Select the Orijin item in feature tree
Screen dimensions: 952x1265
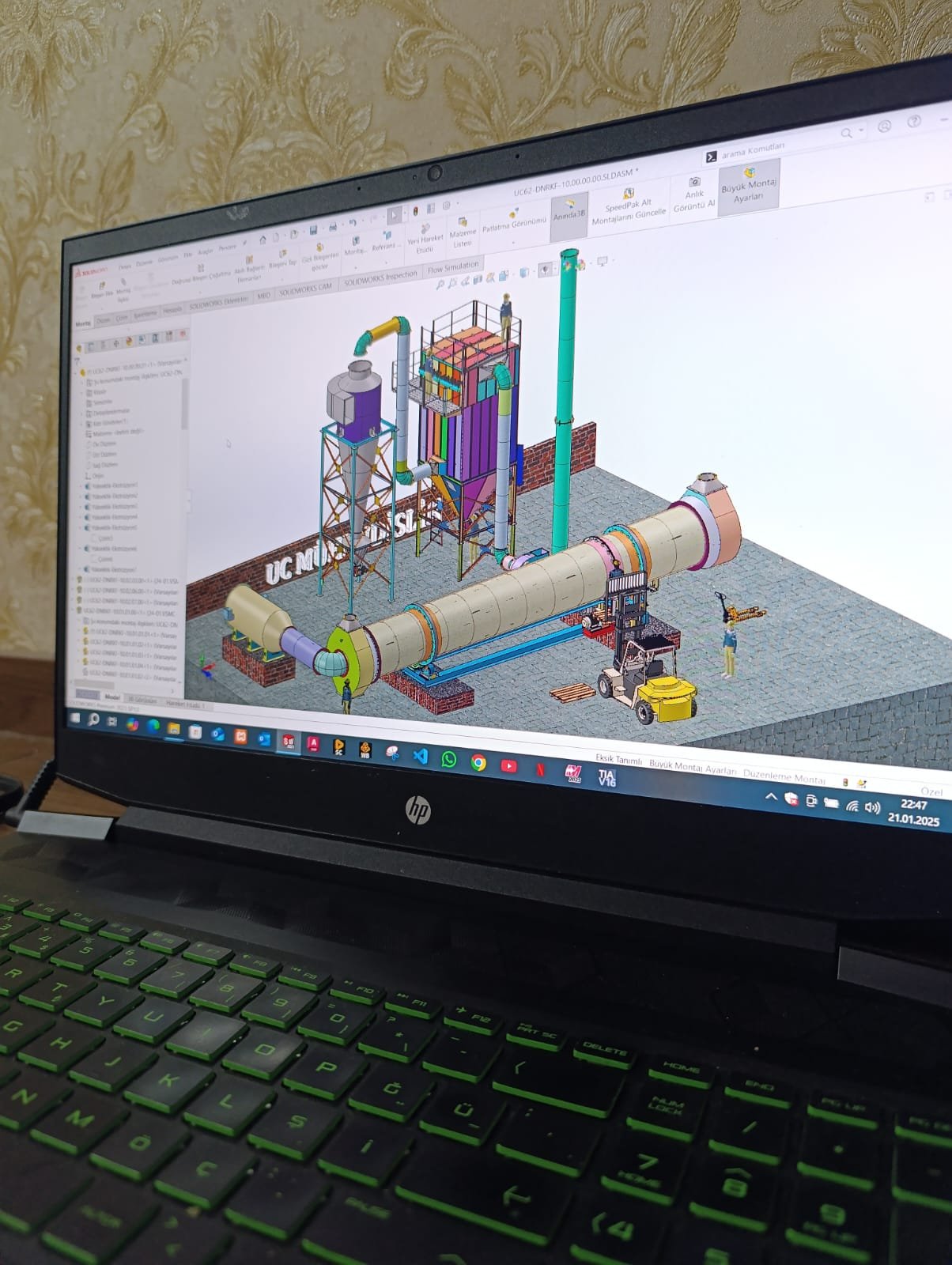(97, 476)
